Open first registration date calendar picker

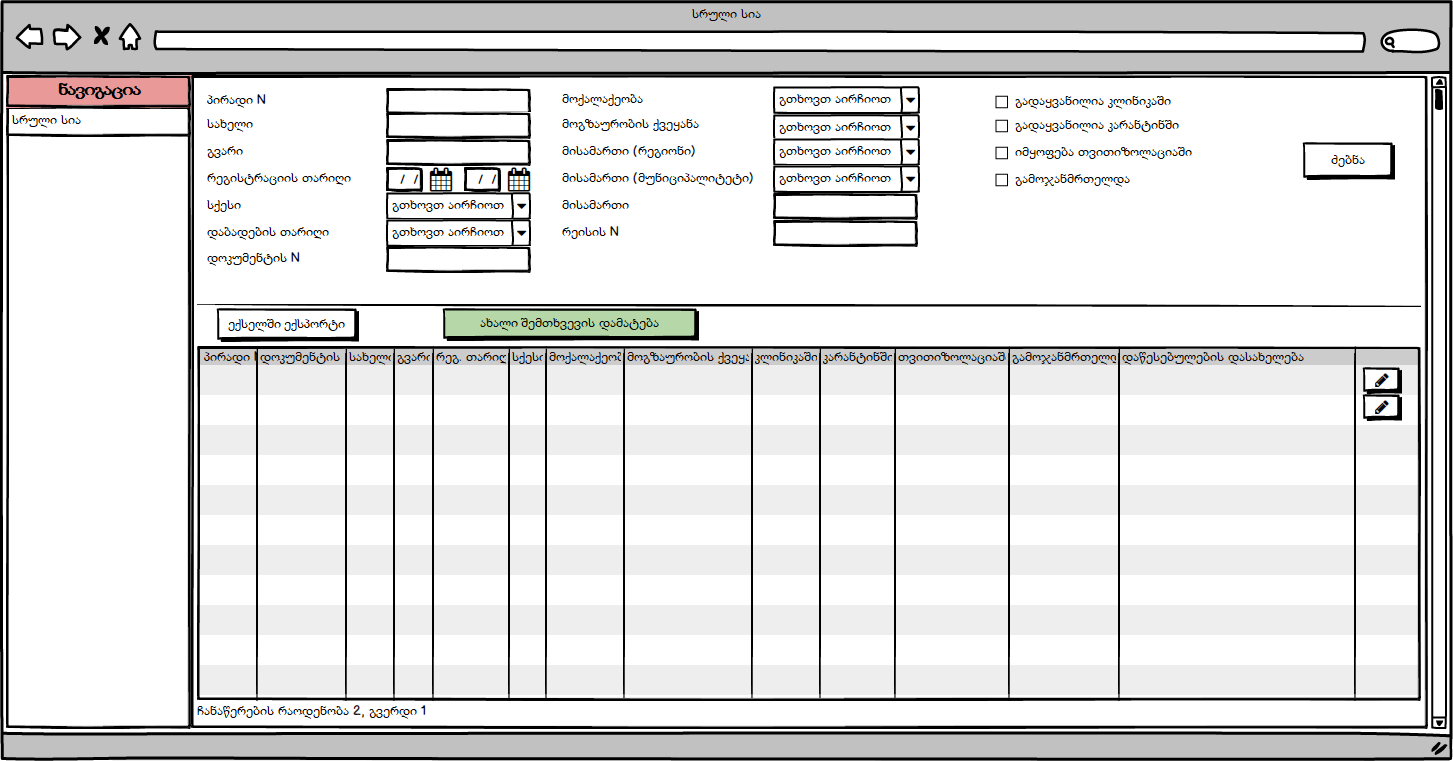(x=441, y=180)
